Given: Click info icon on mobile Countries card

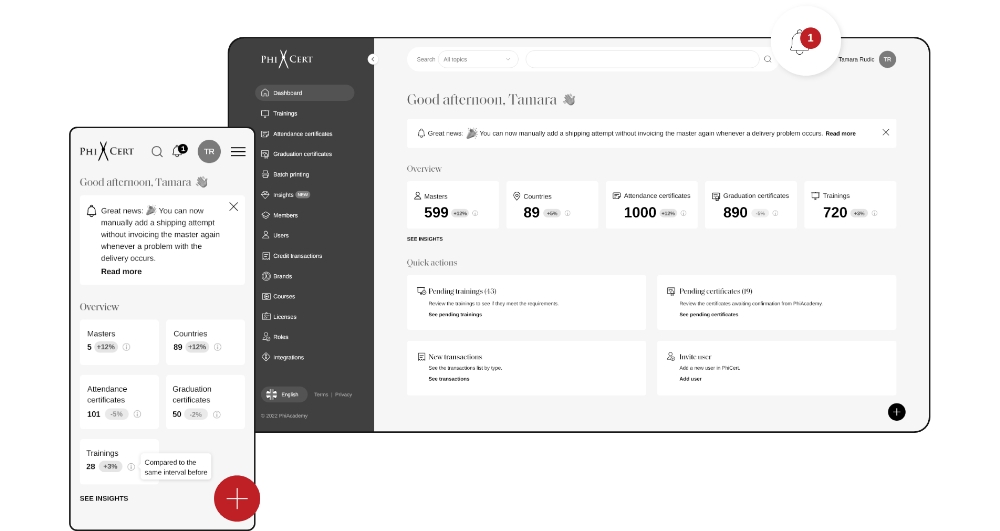Looking at the screenshot, I should (x=217, y=347).
